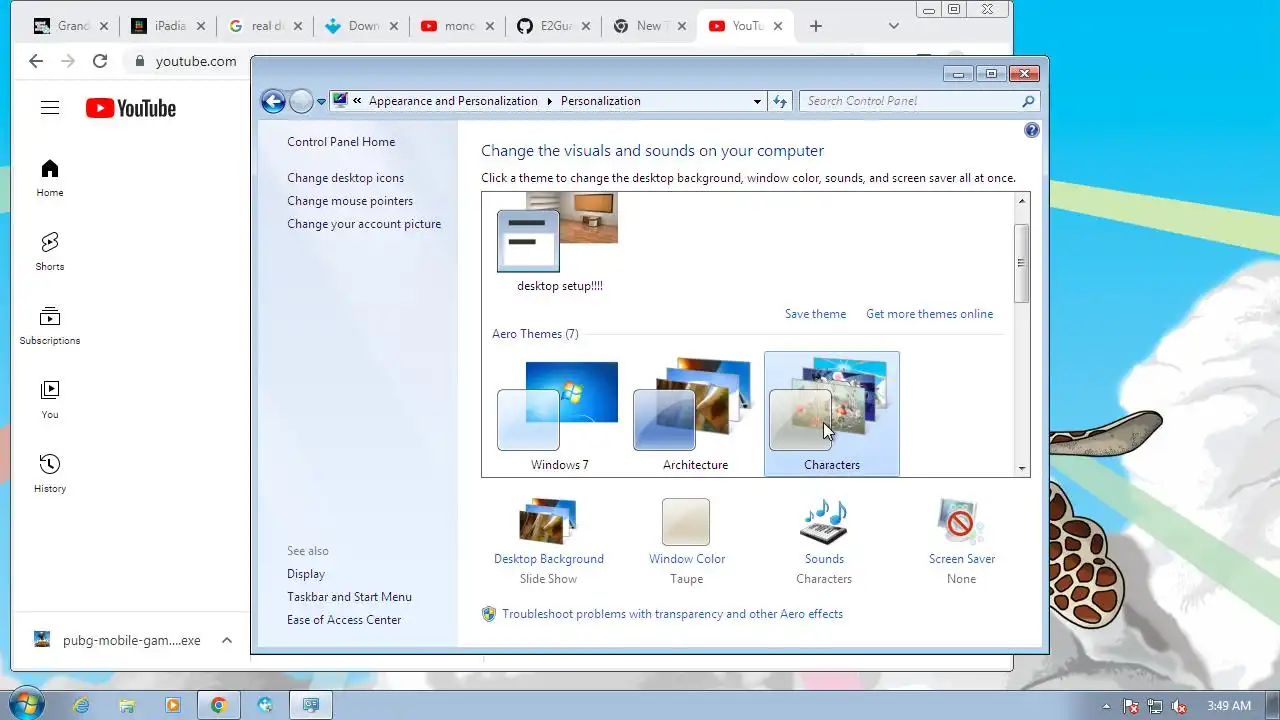Open Screen Saver settings icon
Image resolution: width=1280 pixels, height=720 pixels.
coord(961,522)
